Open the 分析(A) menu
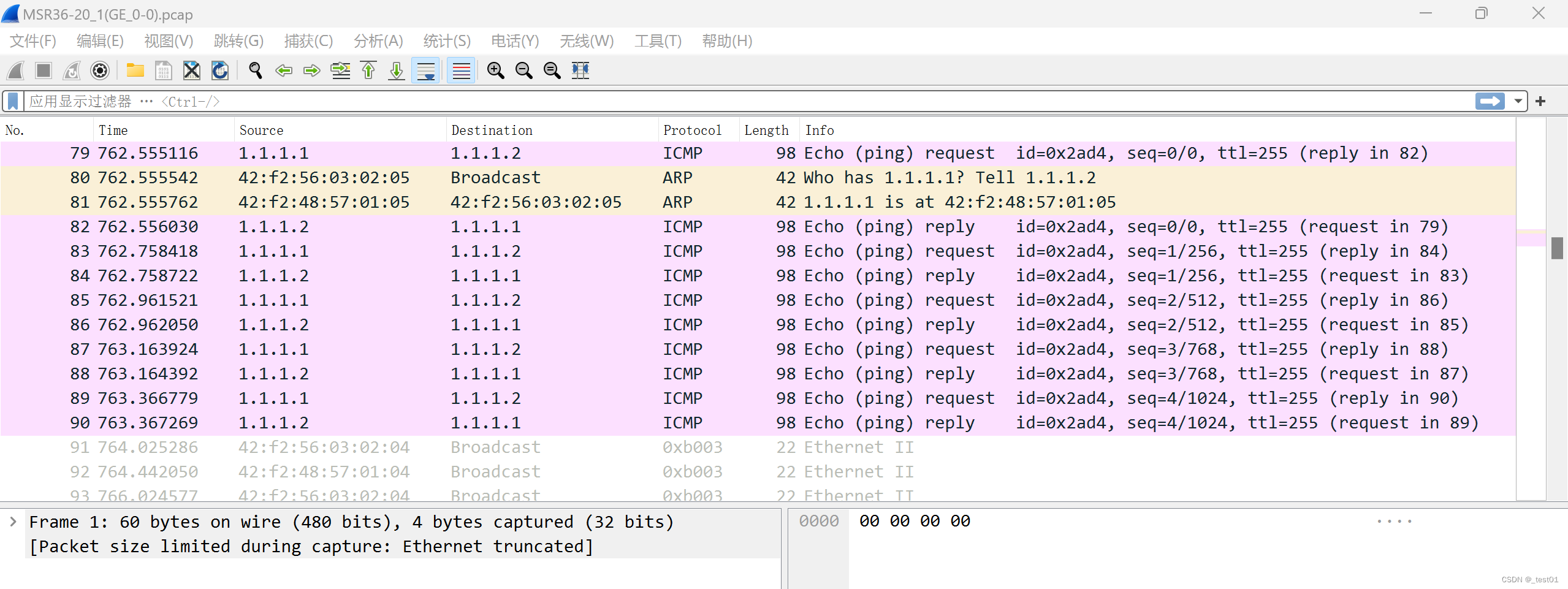 click(x=378, y=41)
